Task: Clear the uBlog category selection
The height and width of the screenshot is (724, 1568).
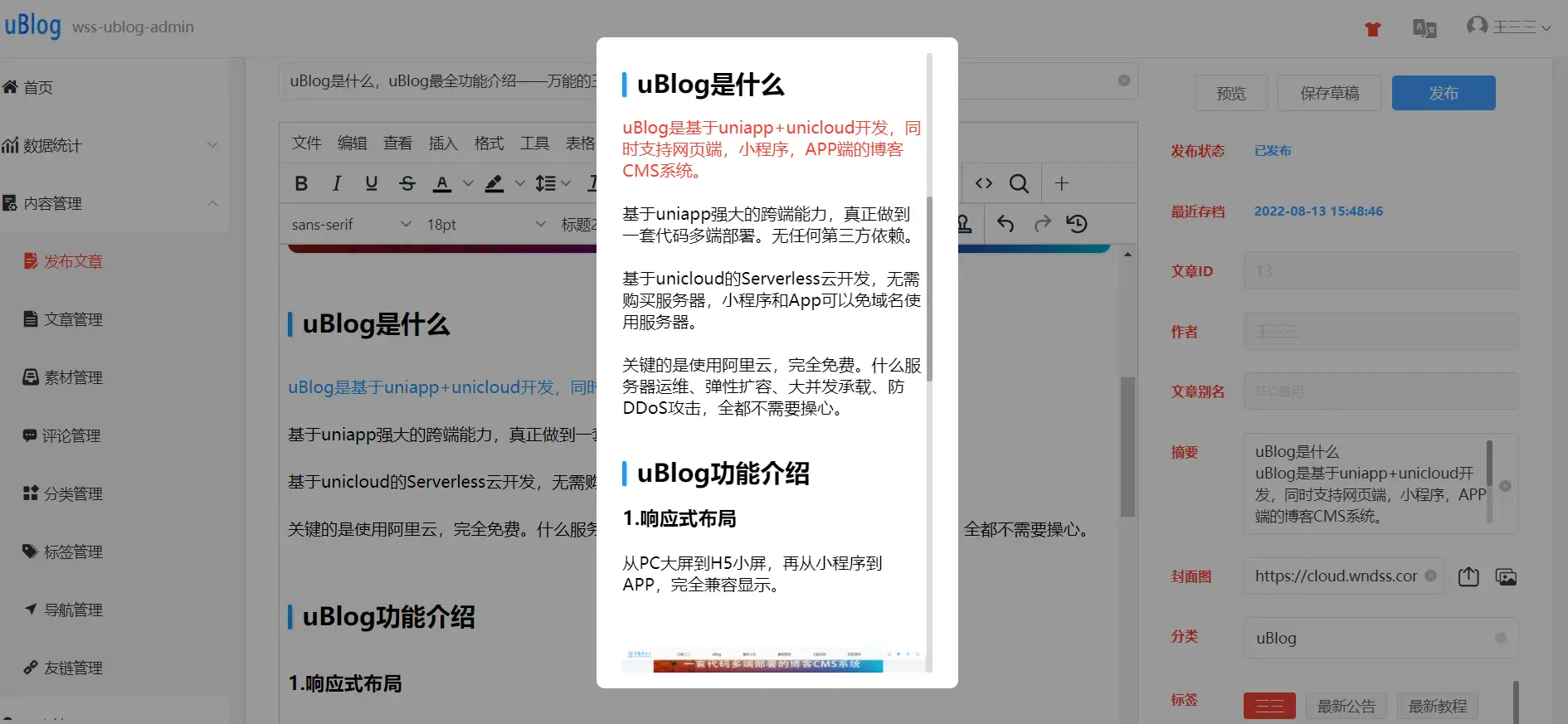Action: 1501,638
